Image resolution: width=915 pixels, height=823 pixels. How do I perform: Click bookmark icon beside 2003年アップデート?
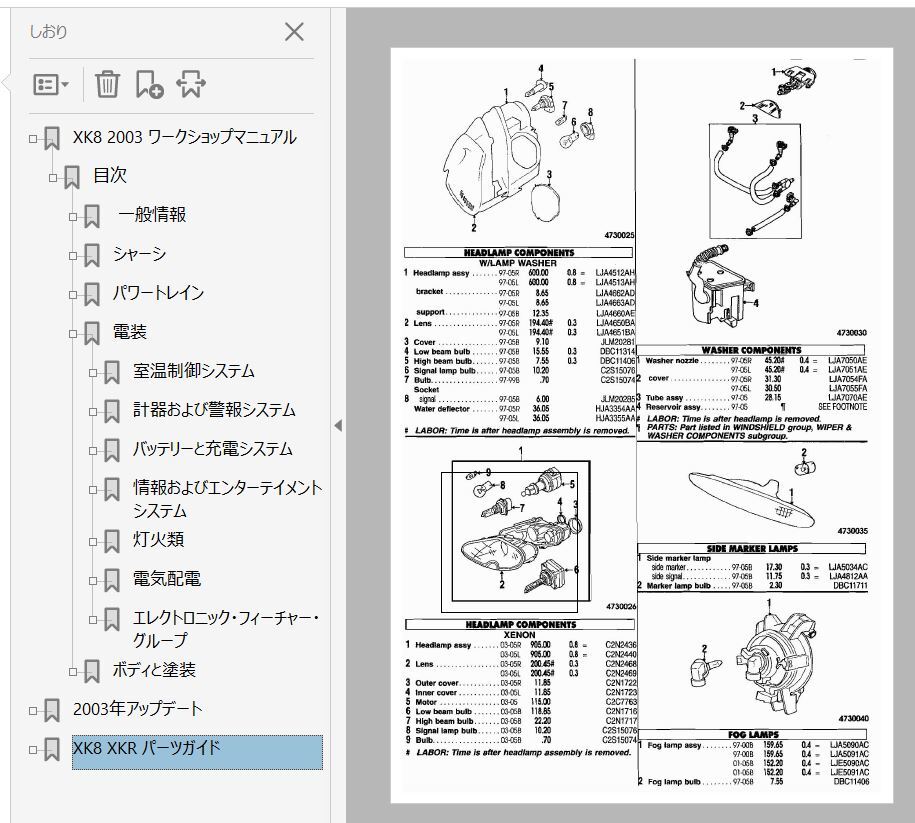click(x=52, y=711)
